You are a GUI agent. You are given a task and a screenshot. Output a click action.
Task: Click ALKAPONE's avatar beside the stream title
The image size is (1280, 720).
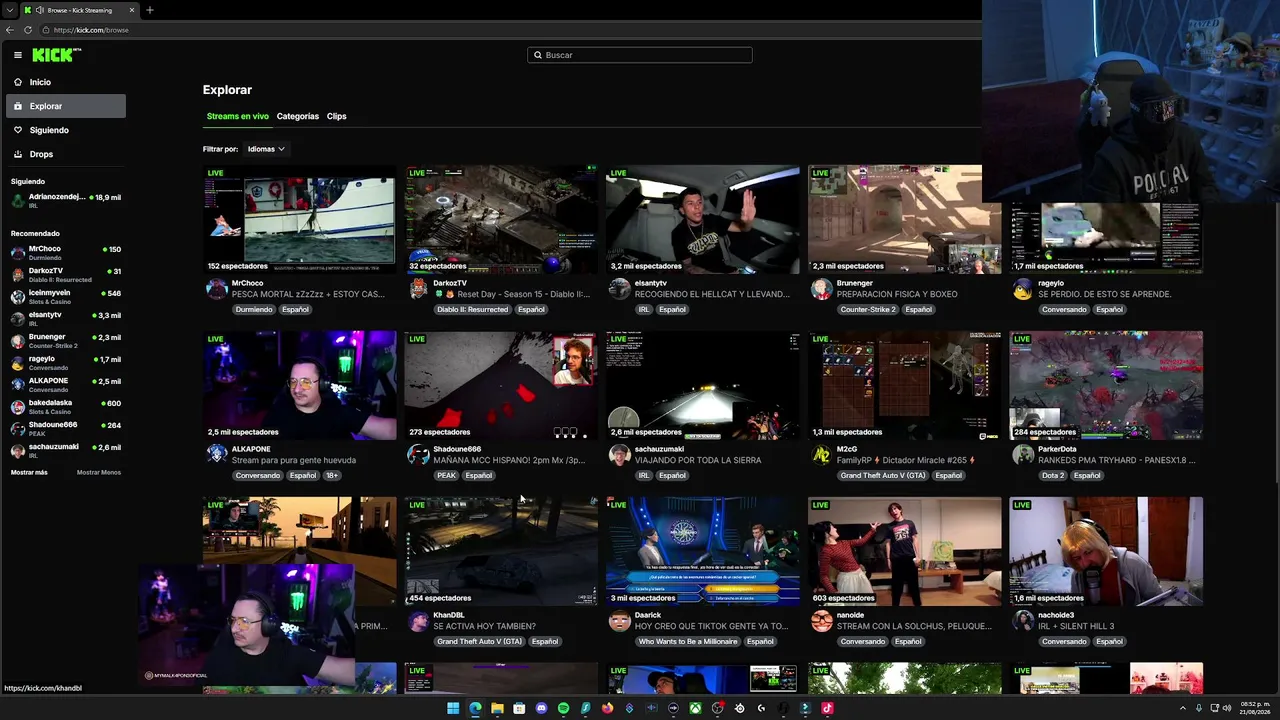[216, 455]
